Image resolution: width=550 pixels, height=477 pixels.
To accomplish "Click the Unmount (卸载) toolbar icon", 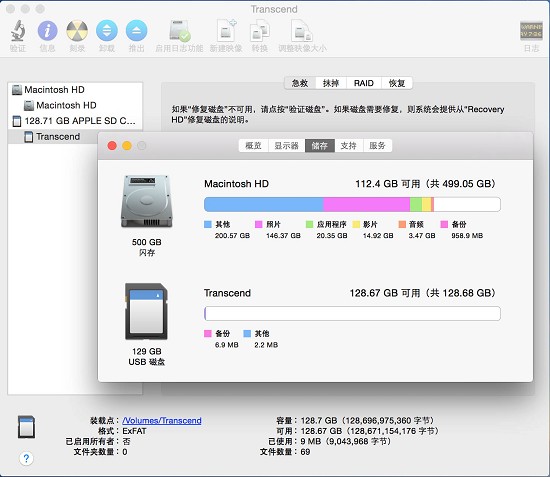I will (x=107, y=30).
